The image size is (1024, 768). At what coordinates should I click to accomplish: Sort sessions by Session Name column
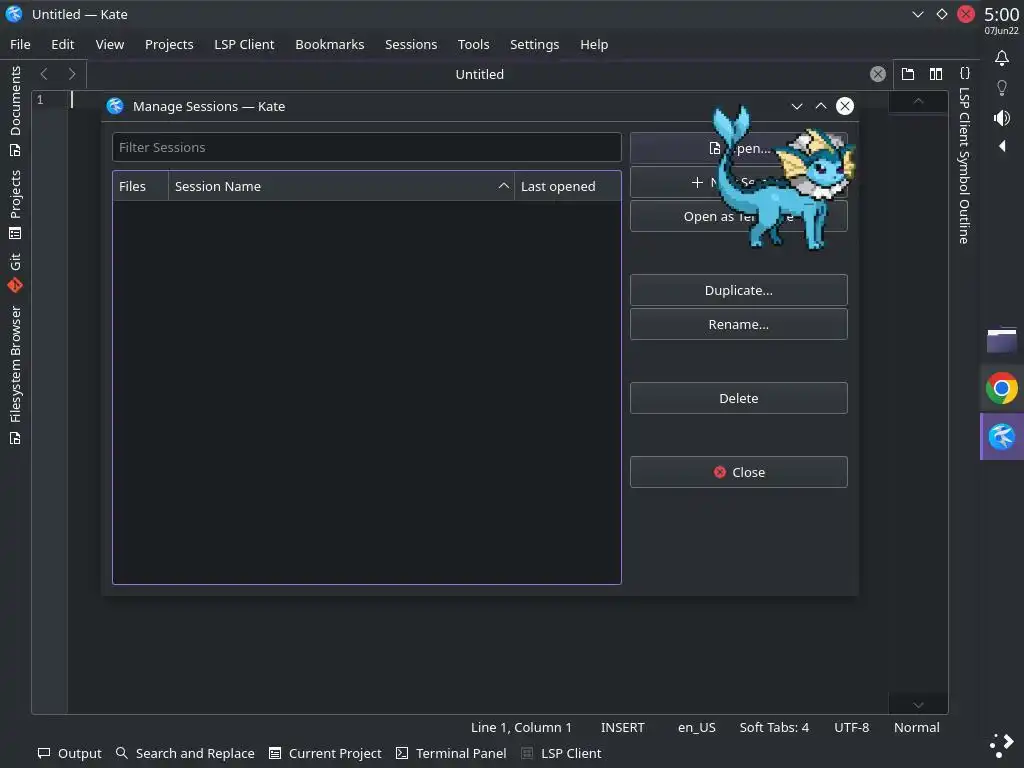pos(341,186)
